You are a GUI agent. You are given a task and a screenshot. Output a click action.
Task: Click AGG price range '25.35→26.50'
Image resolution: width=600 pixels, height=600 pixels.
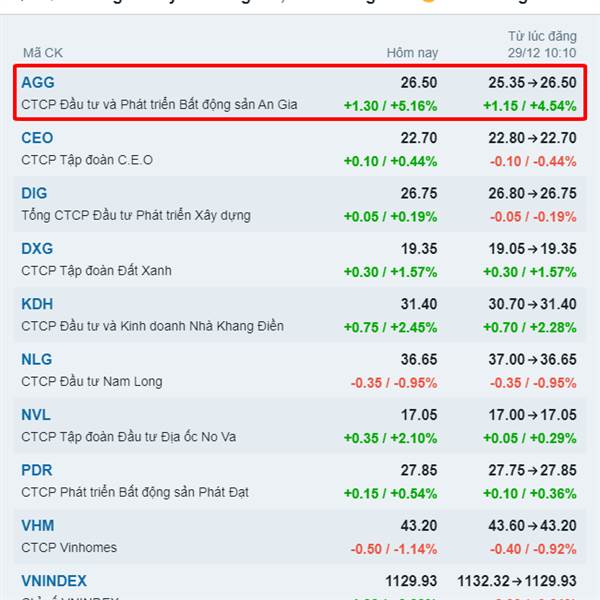click(x=532, y=83)
